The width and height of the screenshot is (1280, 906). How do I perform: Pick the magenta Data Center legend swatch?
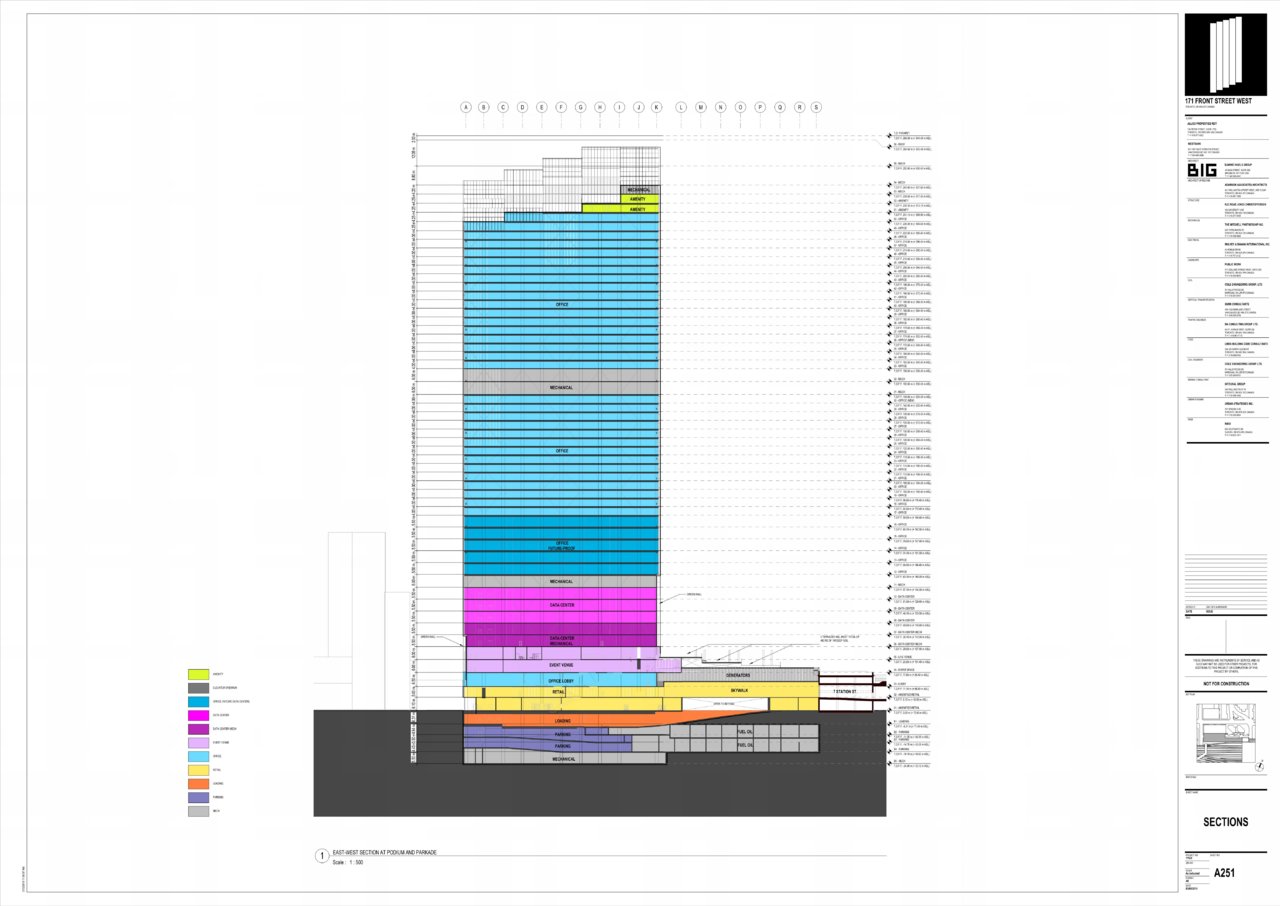[x=198, y=716]
